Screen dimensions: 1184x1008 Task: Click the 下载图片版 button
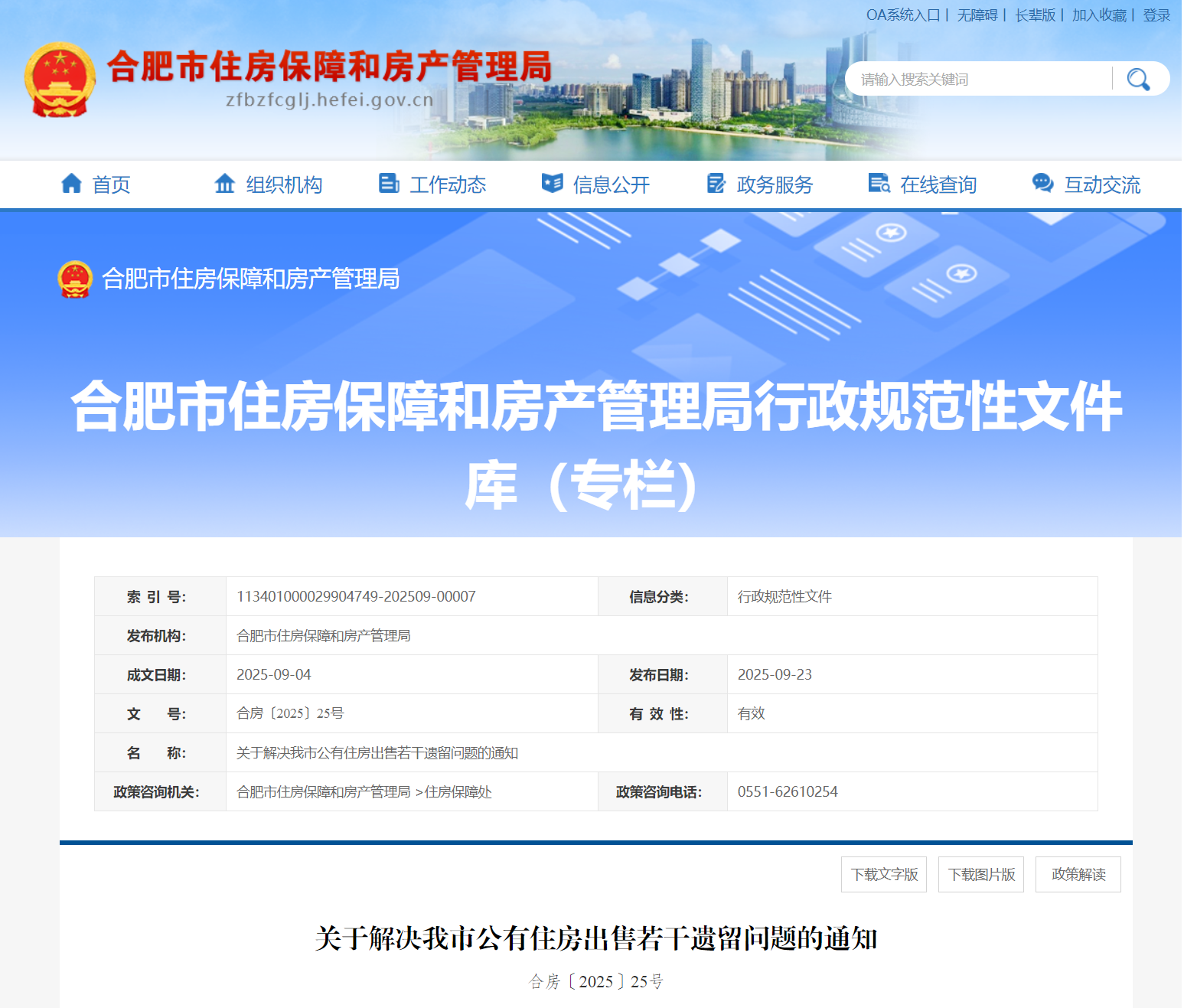pyautogui.click(x=981, y=874)
